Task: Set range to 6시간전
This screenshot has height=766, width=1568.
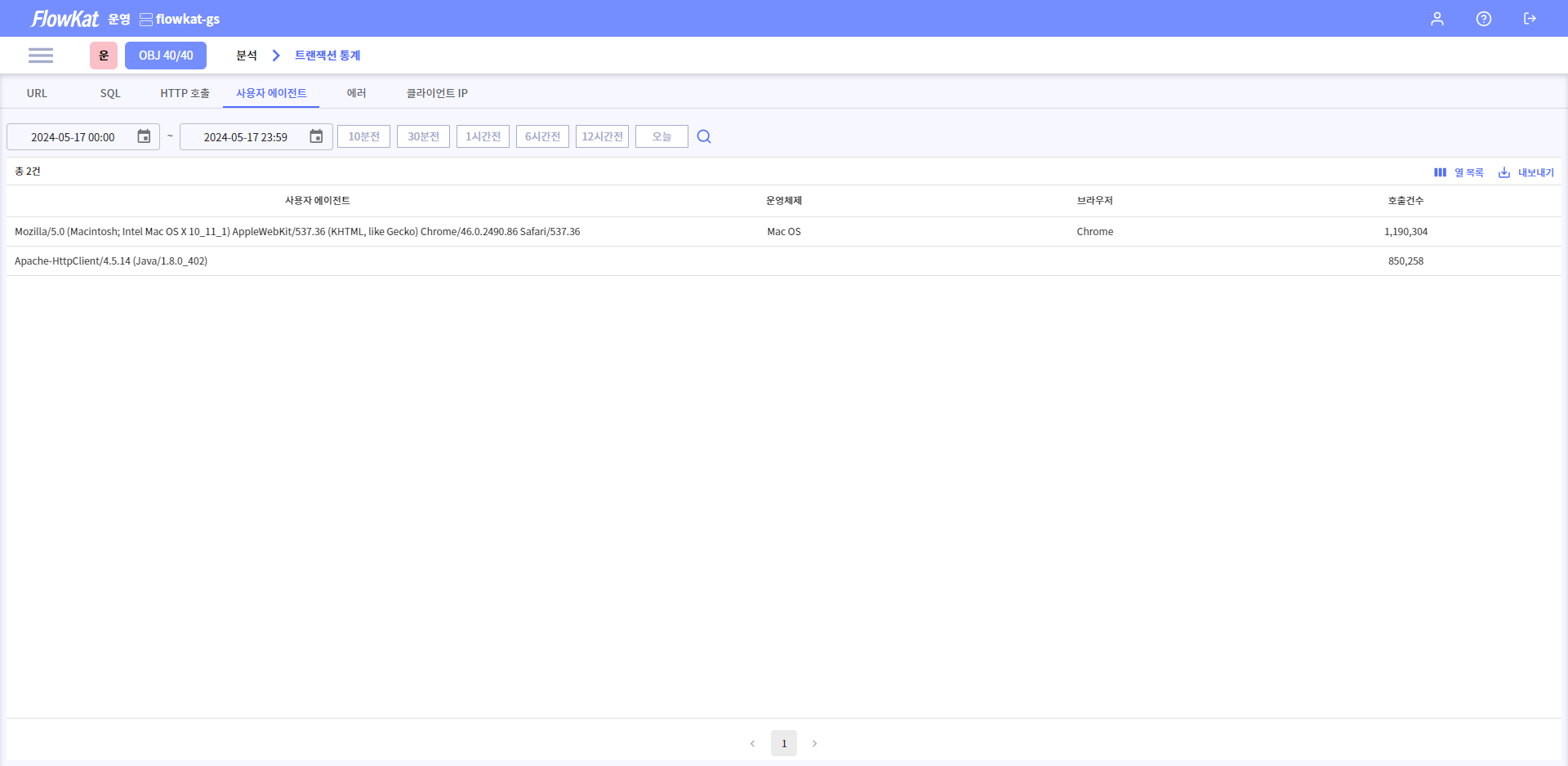Action: [x=542, y=136]
